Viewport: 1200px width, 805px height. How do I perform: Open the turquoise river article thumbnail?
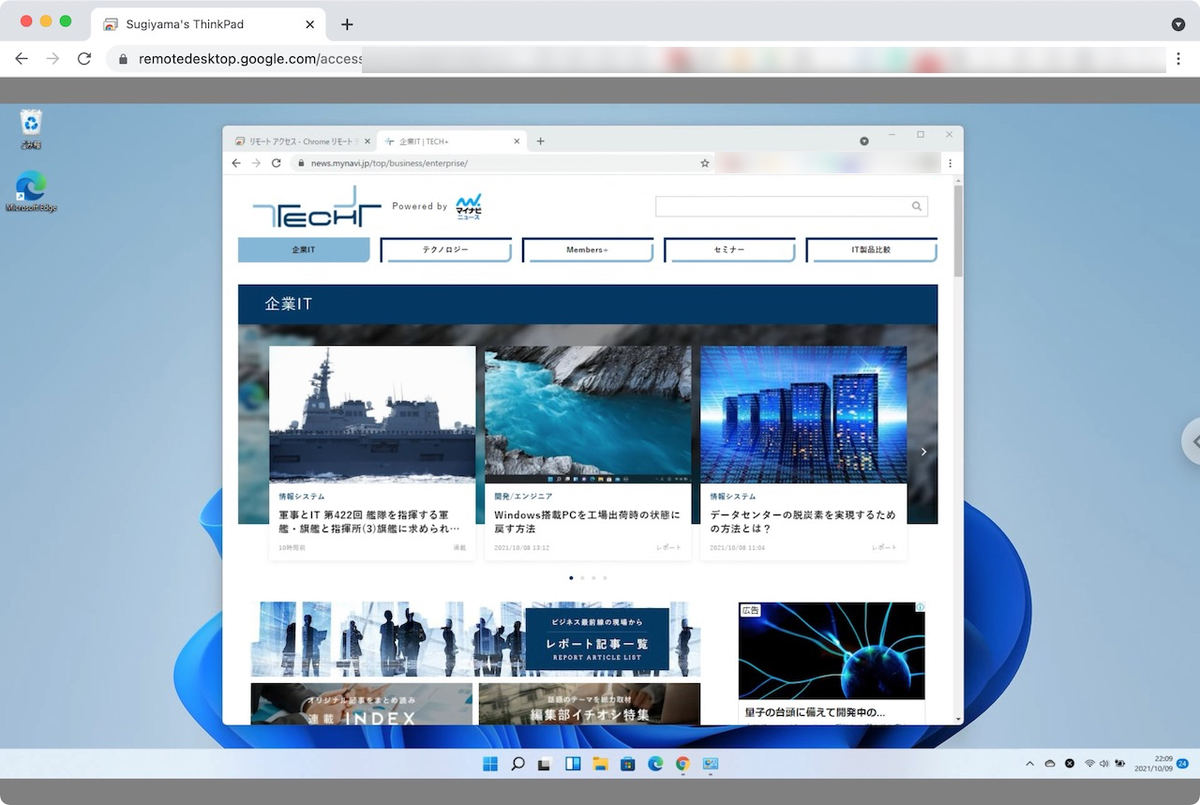pos(588,415)
